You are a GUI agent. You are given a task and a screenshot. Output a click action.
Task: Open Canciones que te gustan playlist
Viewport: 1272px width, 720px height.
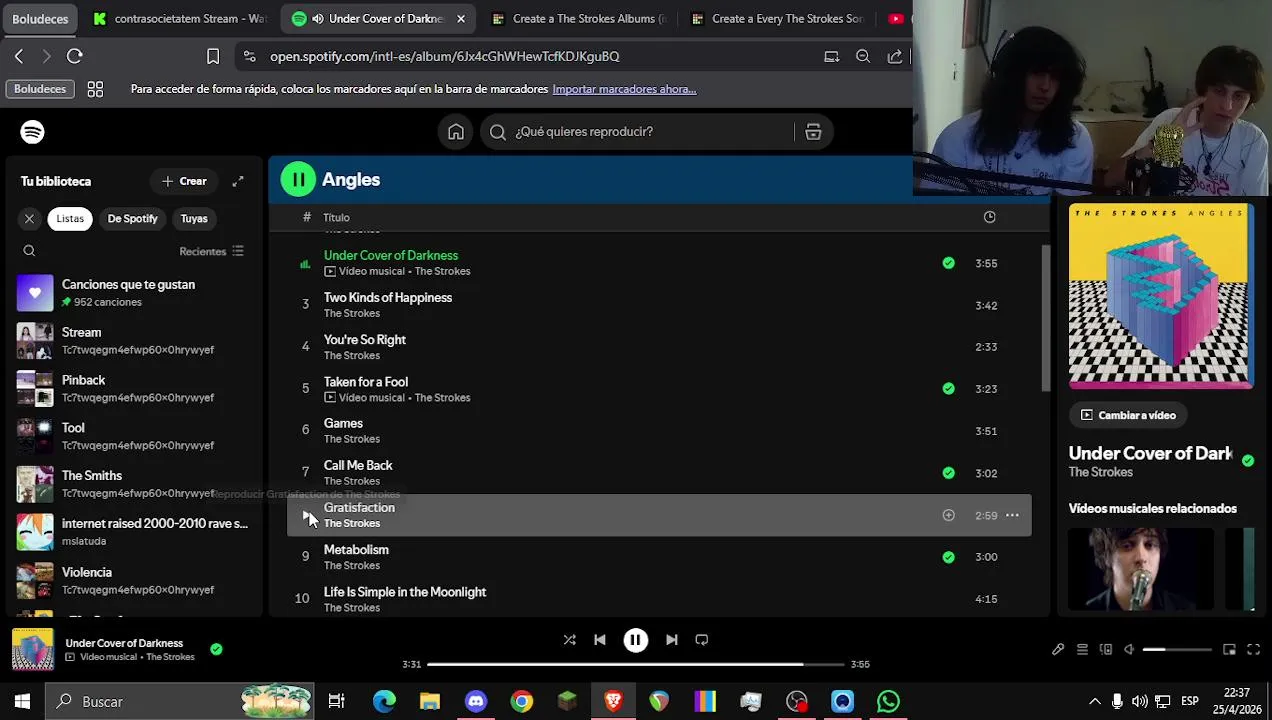click(134, 293)
